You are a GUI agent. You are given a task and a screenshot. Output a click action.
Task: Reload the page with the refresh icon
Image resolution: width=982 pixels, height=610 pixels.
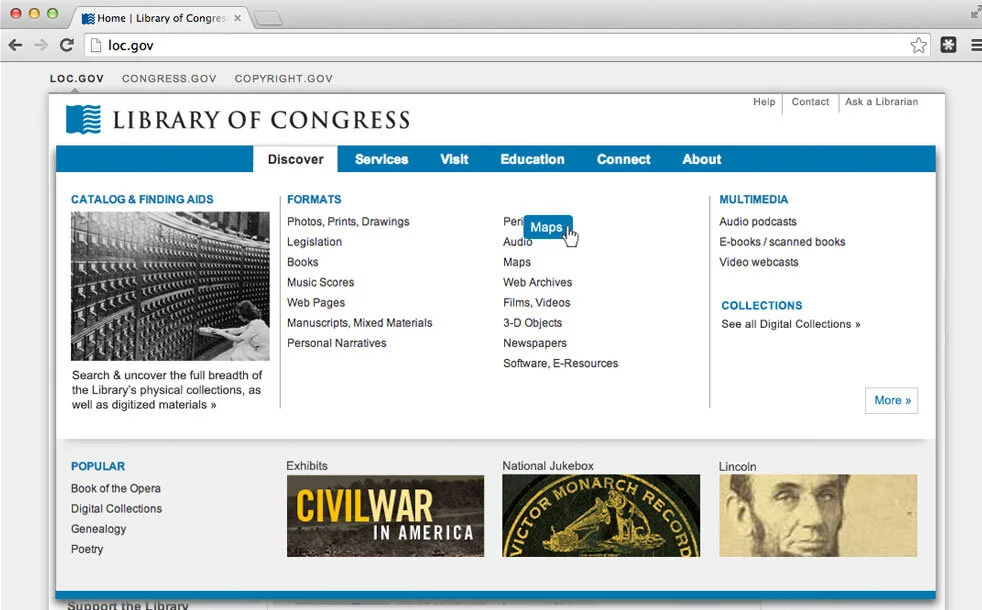click(66, 45)
